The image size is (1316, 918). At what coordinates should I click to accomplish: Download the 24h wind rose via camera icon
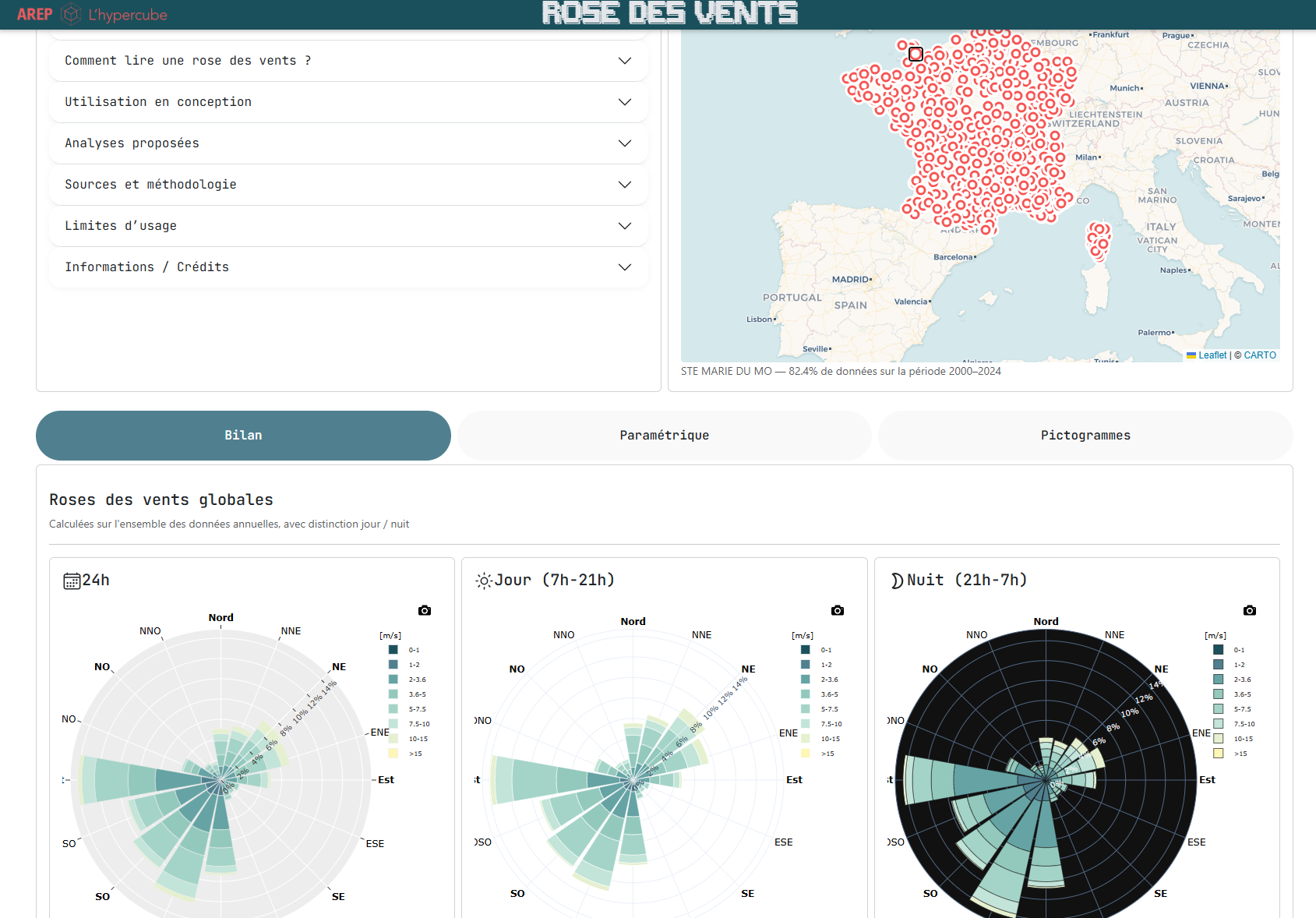coord(425,610)
